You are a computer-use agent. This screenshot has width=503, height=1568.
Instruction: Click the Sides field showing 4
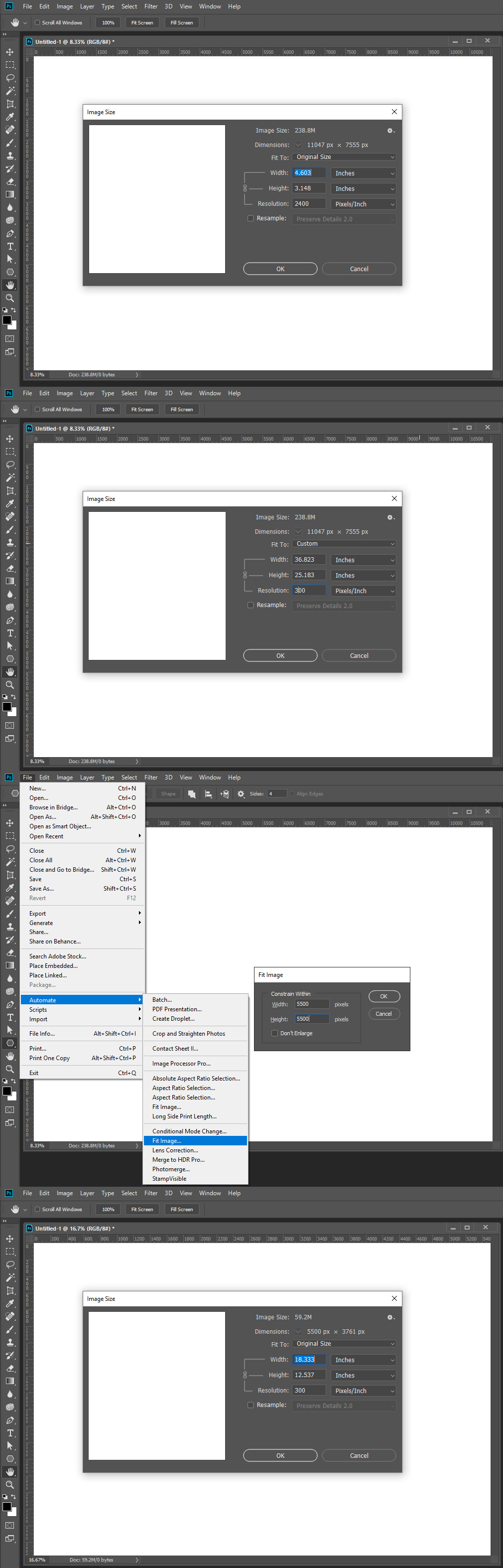click(277, 794)
